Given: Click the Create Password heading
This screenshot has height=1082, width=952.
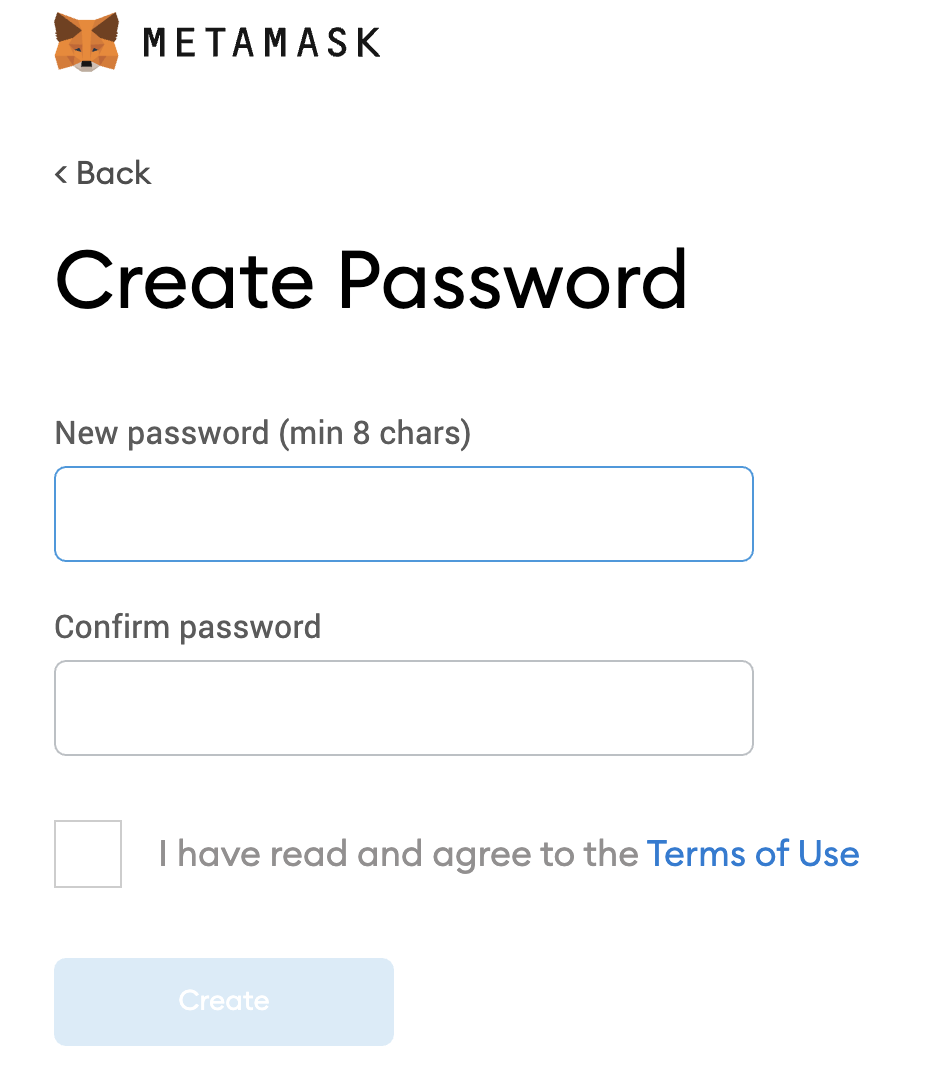Looking at the screenshot, I should point(371,279).
